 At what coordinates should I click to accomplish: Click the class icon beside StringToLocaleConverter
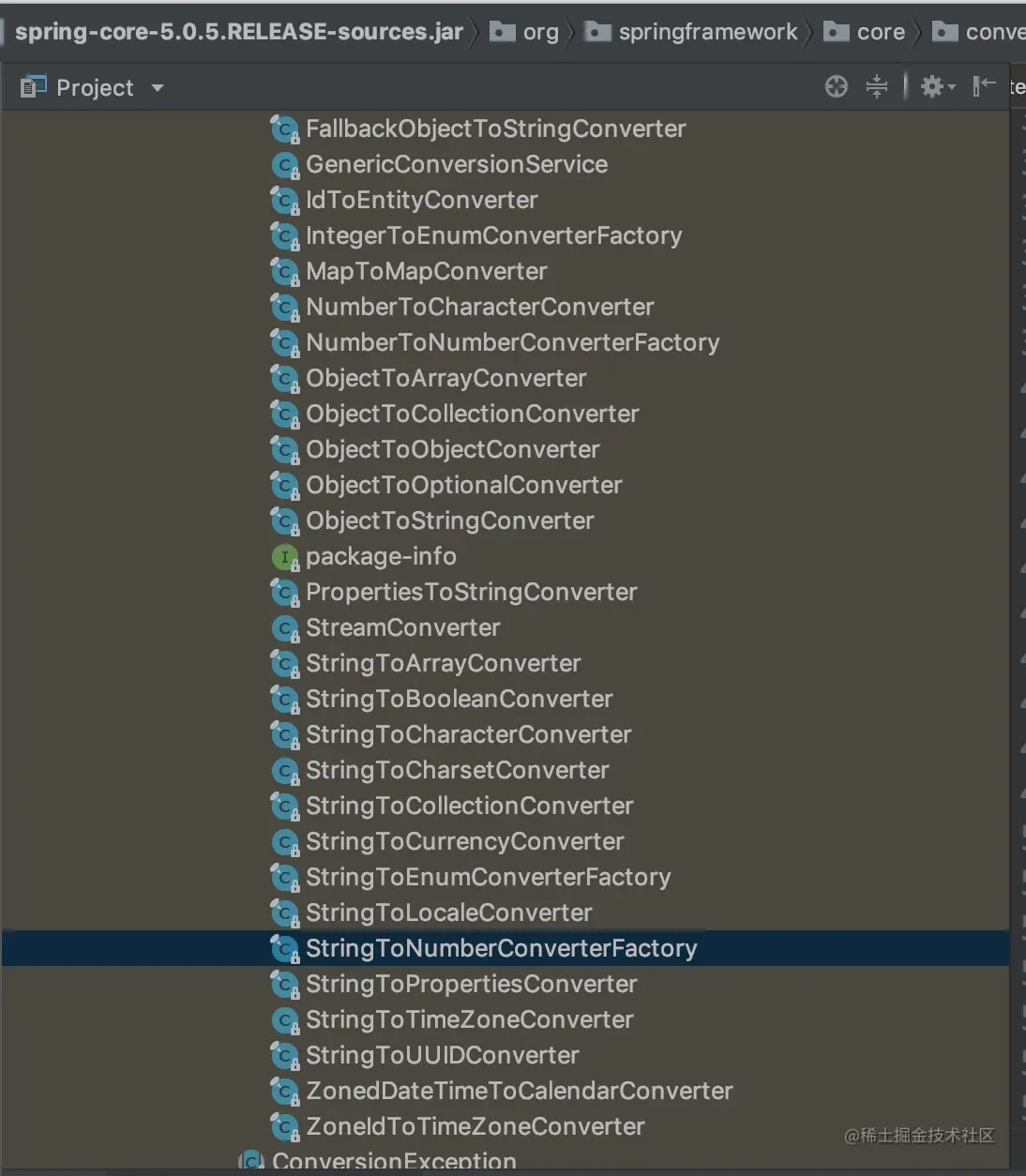pos(285,913)
